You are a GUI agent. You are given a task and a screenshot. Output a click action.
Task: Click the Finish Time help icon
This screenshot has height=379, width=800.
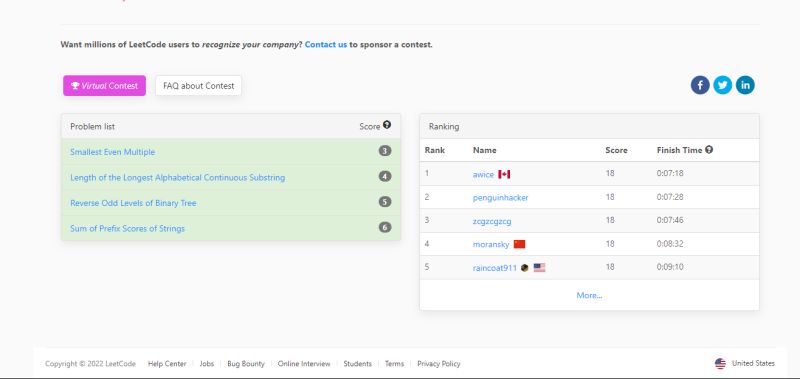pyautogui.click(x=709, y=150)
